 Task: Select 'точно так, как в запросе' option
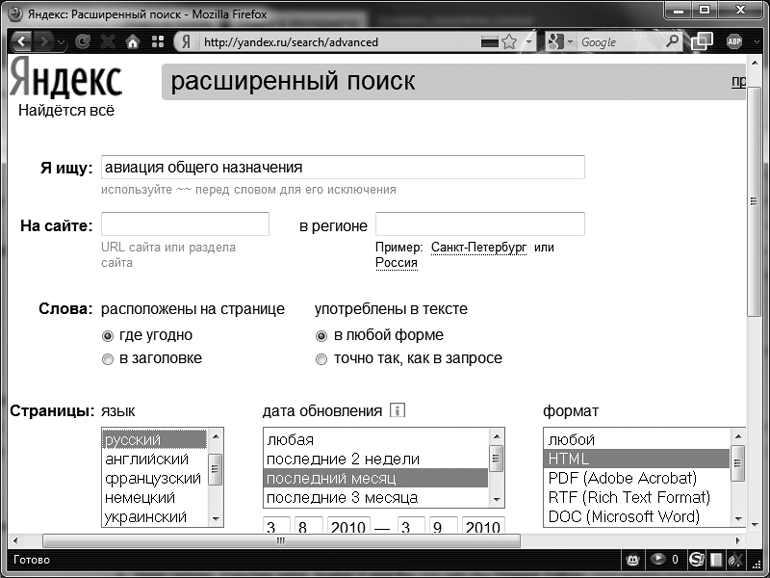[x=321, y=358]
